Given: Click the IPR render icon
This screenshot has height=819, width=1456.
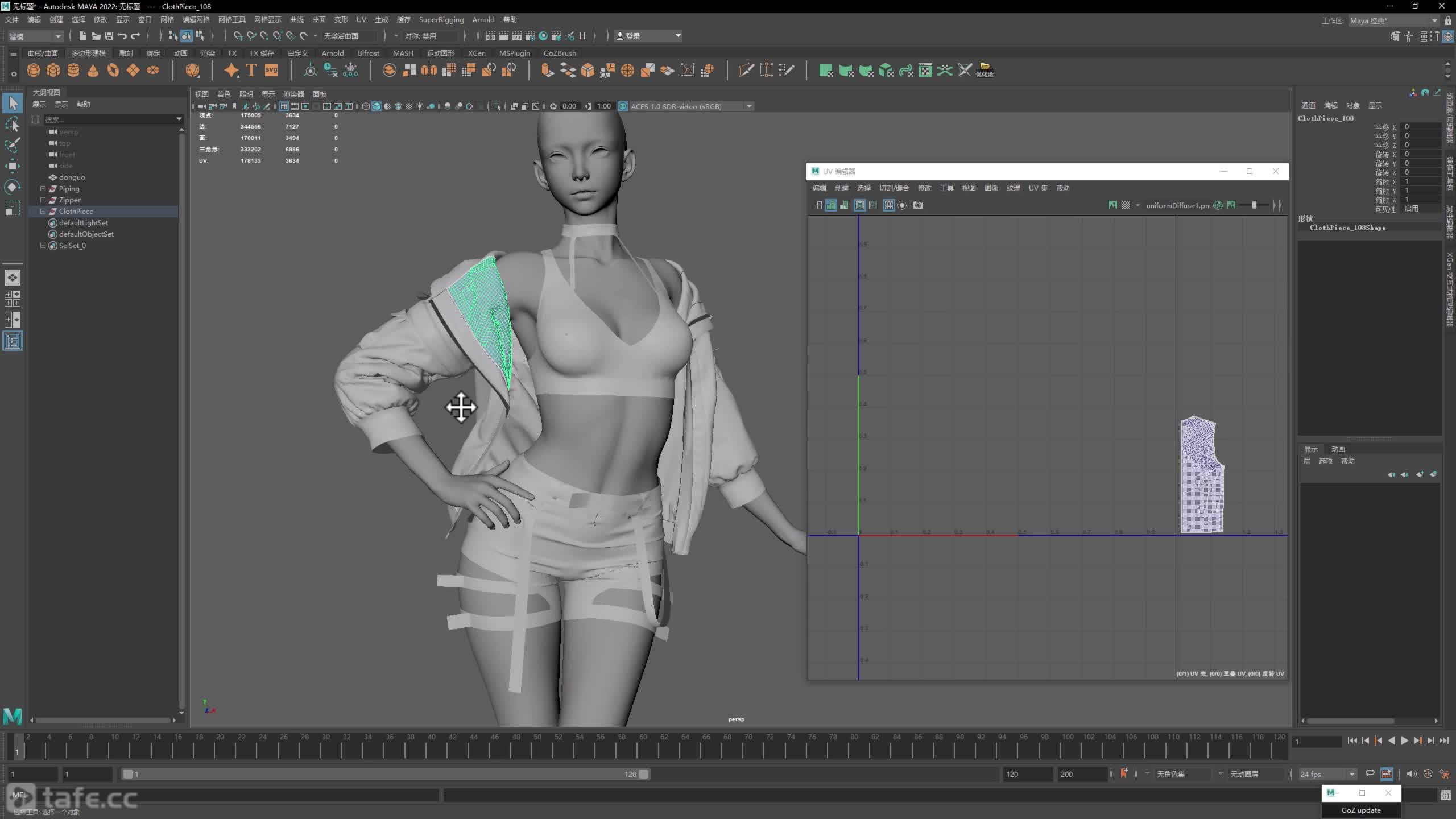Looking at the screenshot, I should (x=517, y=36).
